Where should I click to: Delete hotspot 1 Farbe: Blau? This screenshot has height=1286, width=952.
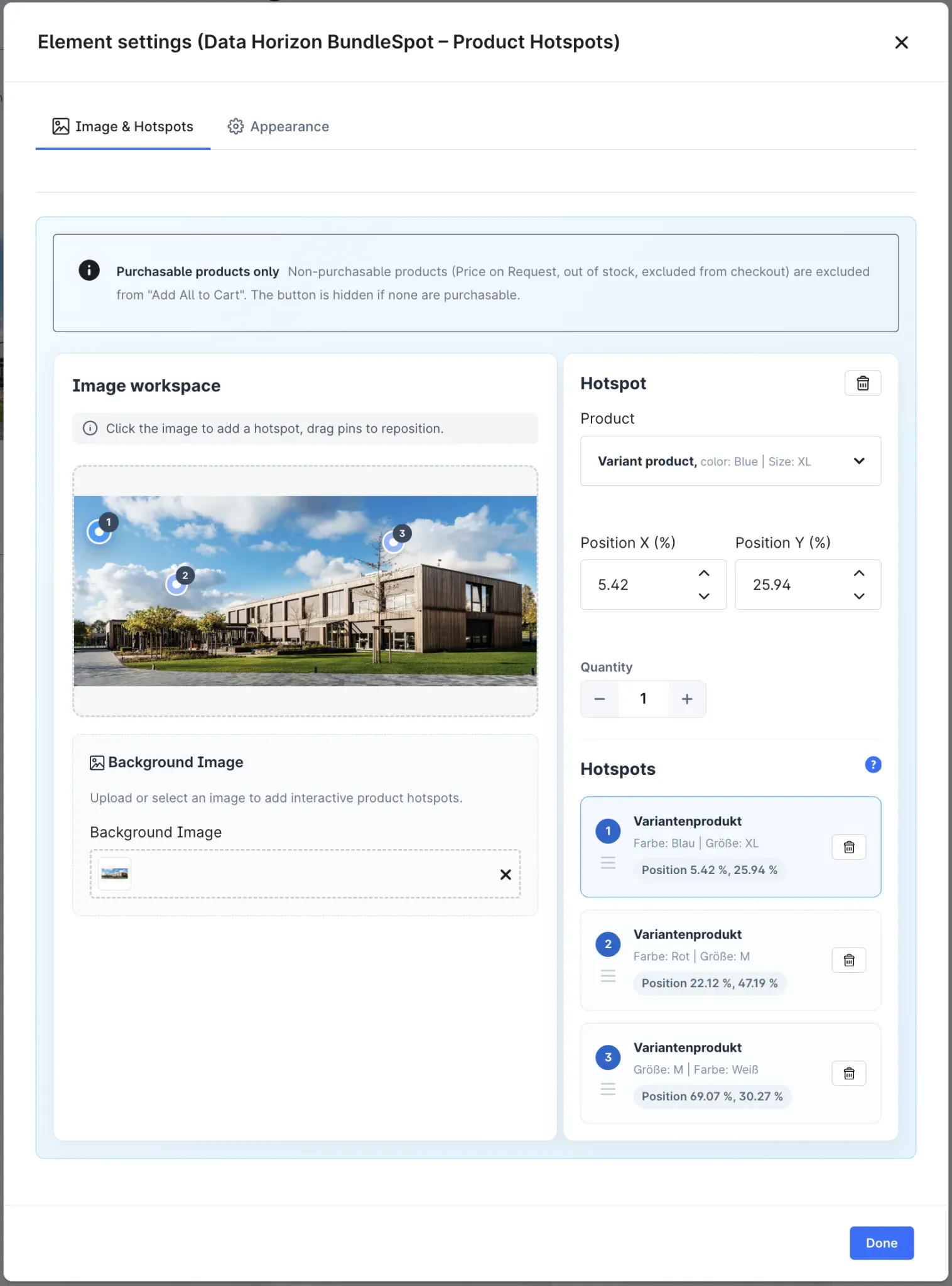coord(849,847)
